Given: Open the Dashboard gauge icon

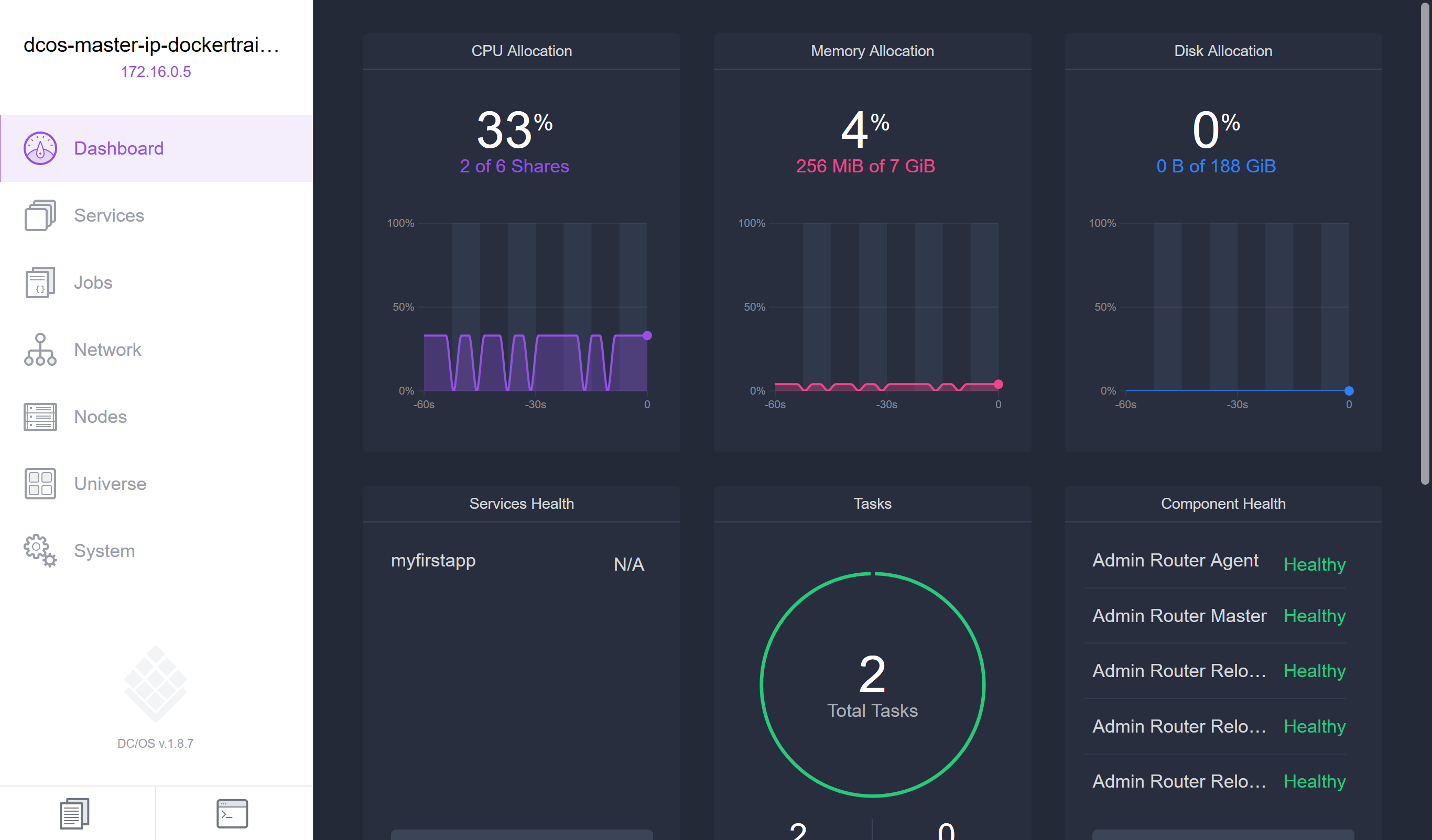Looking at the screenshot, I should (40, 148).
